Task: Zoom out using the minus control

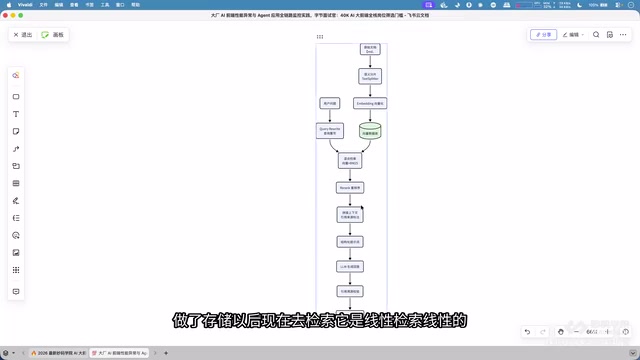Action: 576,332
